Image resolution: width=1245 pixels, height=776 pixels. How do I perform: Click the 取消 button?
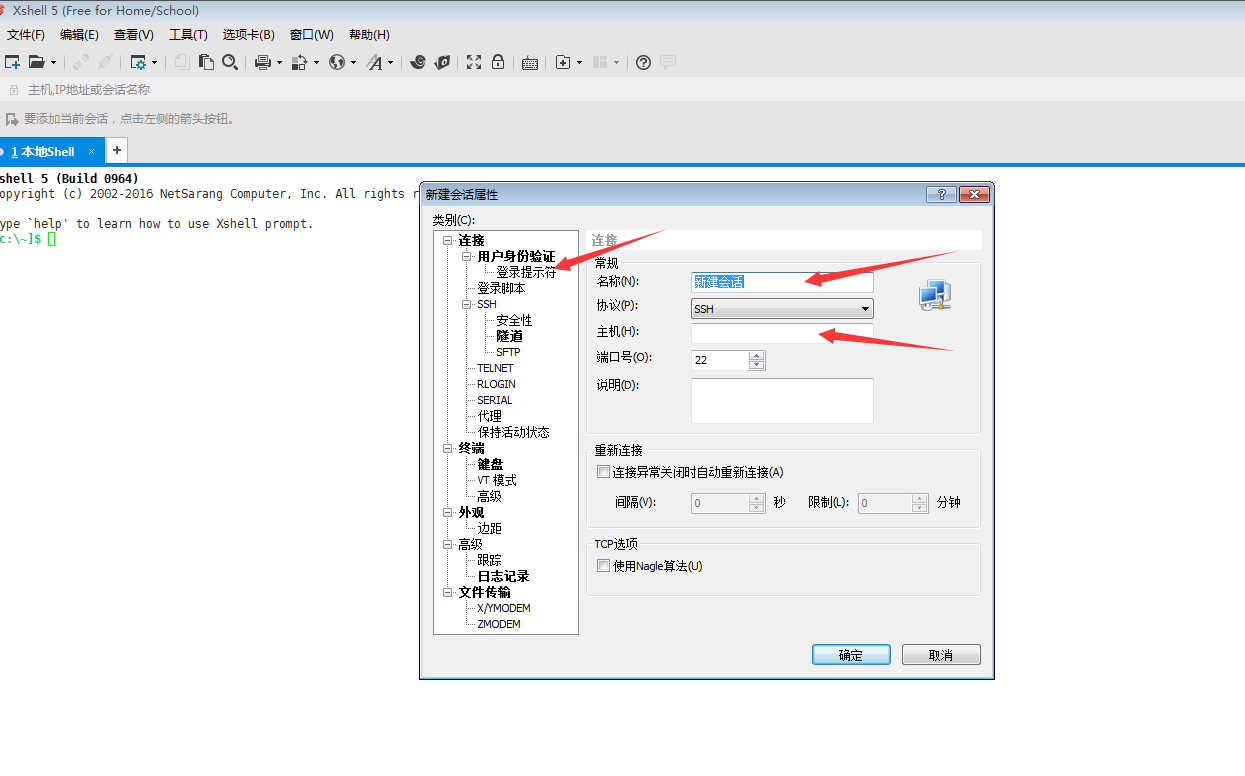click(x=941, y=655)
